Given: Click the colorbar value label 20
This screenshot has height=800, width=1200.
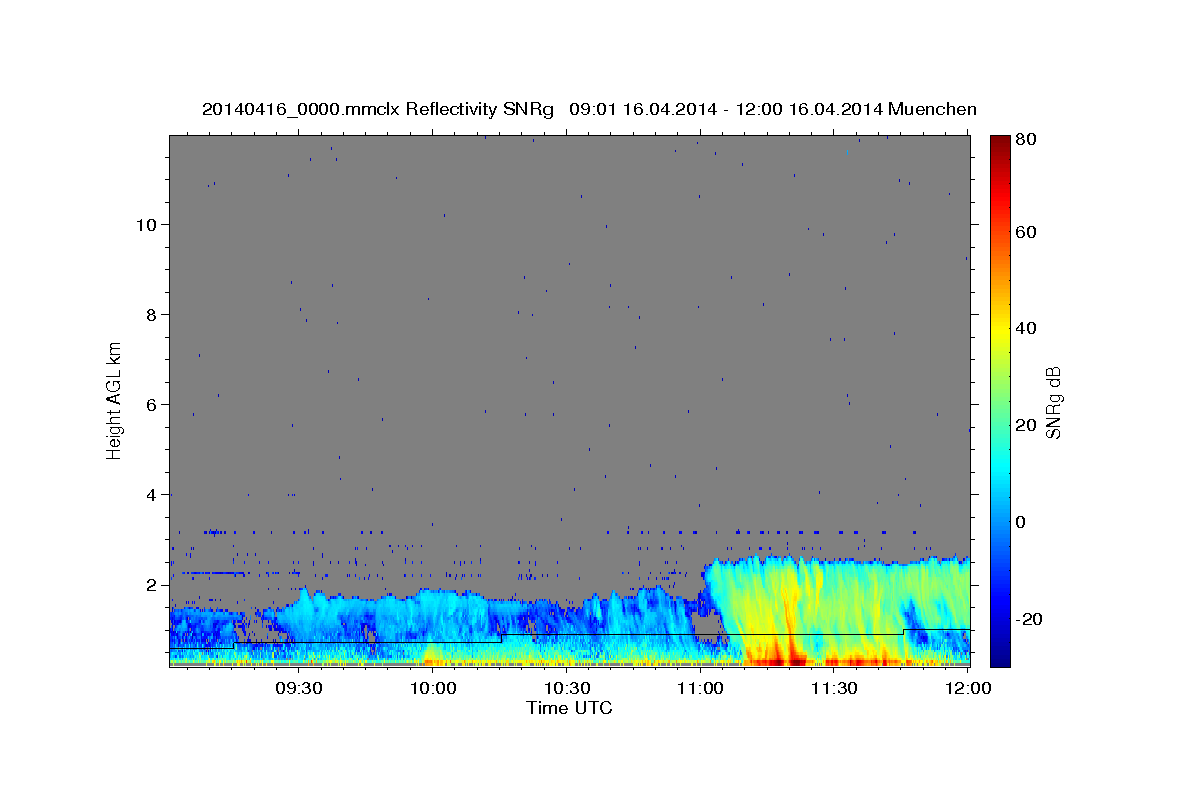Looking at the screenshot, I should (x=1025, y=425).
